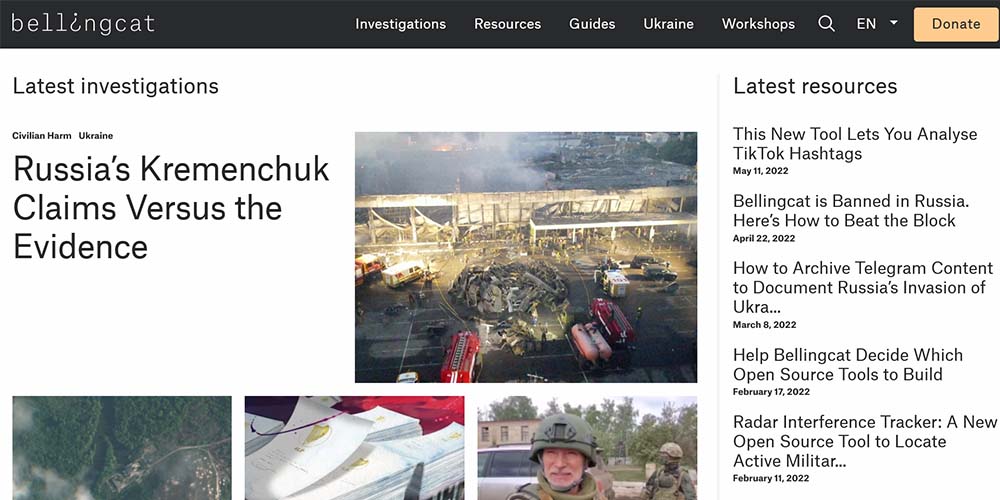Open the search magnifier icon
The height and width of the screenshot is (500, 1000).
click(x=826, y=24)
